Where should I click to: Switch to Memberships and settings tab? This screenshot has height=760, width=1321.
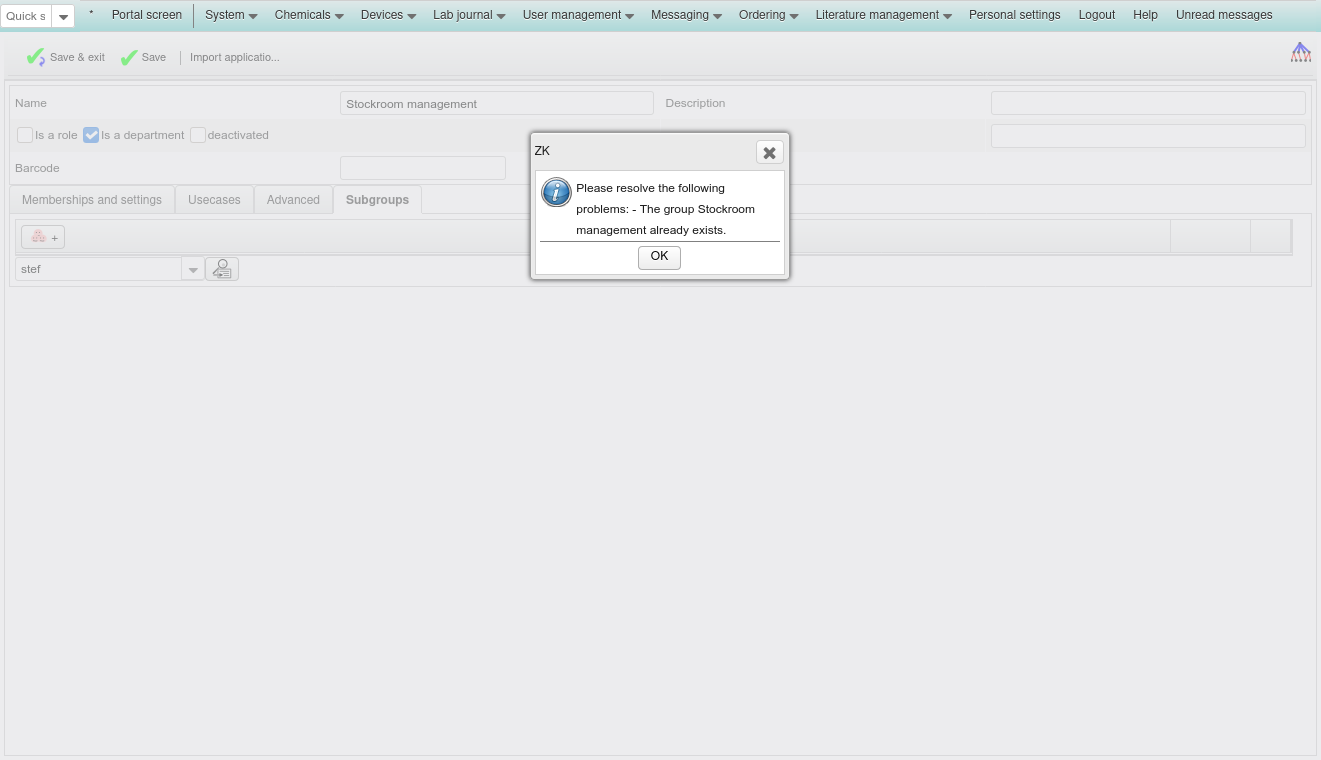pos(92,200)
